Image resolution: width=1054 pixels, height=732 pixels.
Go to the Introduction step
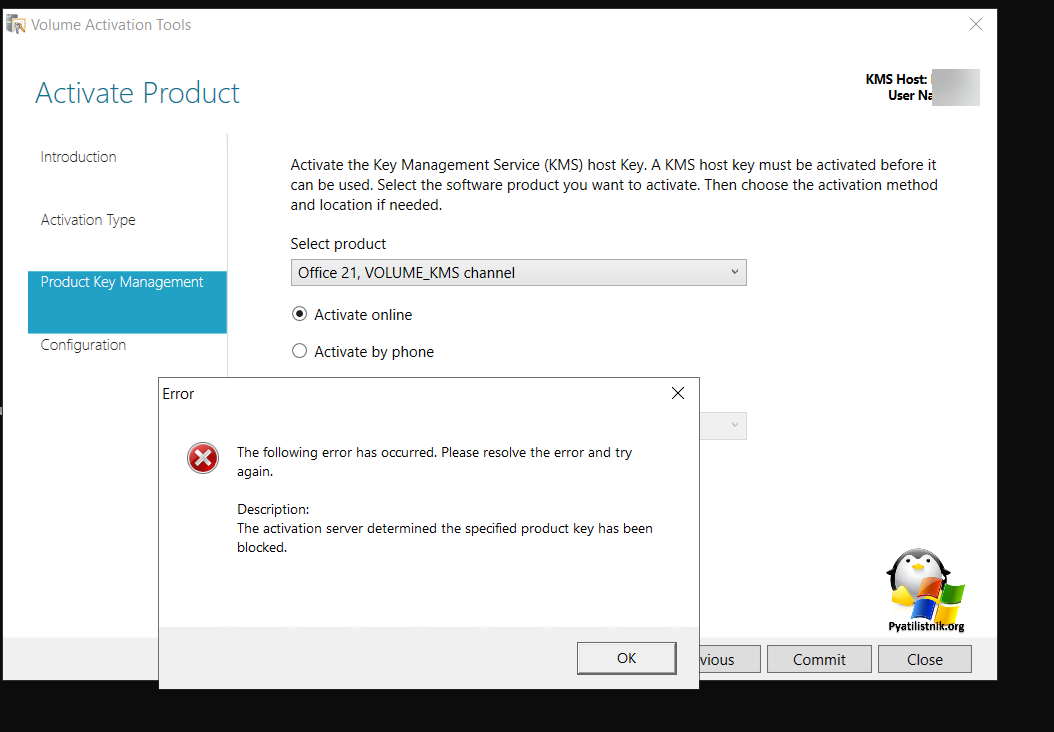79,157
